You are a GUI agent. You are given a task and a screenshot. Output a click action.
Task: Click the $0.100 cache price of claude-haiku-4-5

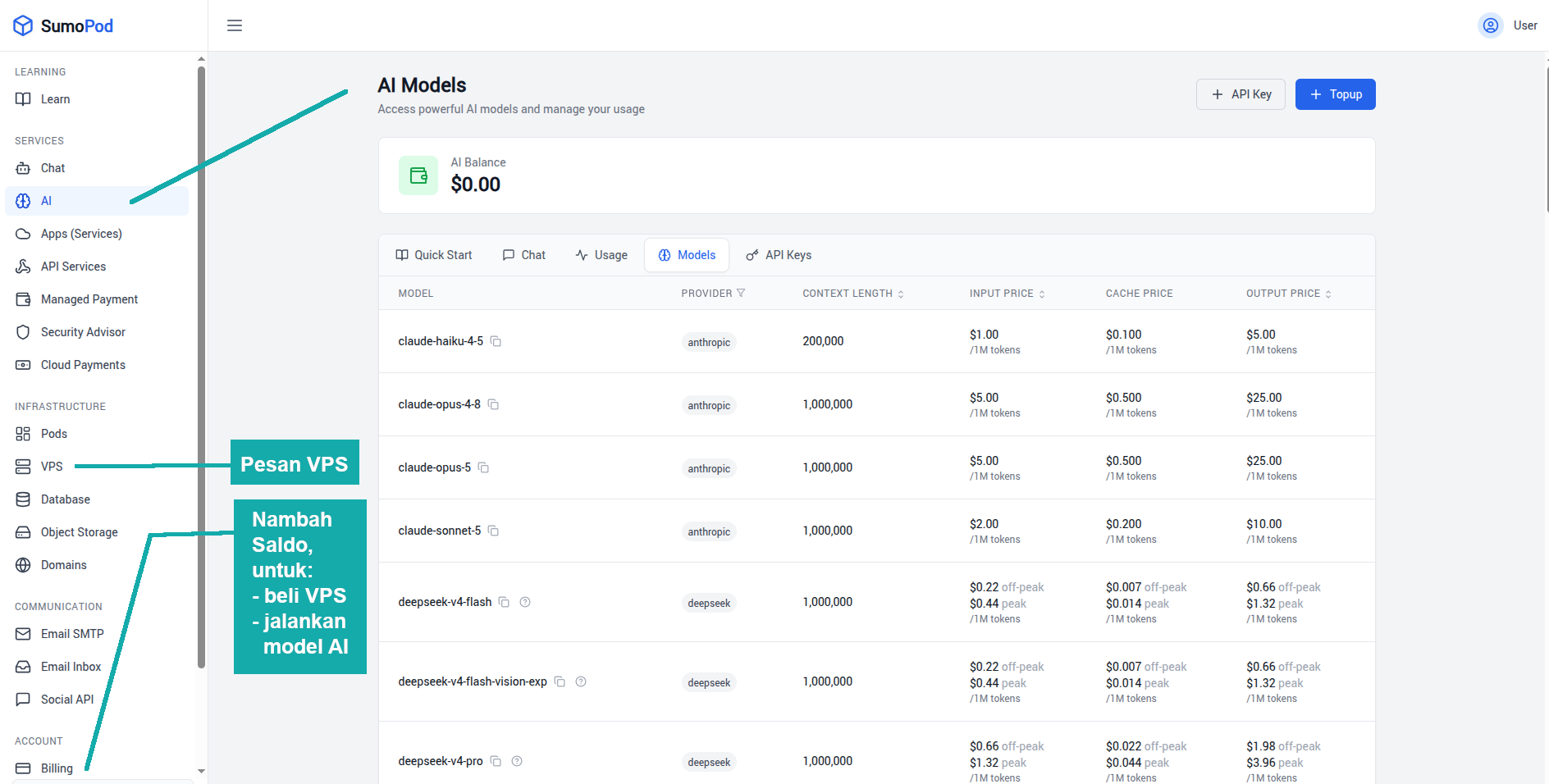pos(1124,335)
